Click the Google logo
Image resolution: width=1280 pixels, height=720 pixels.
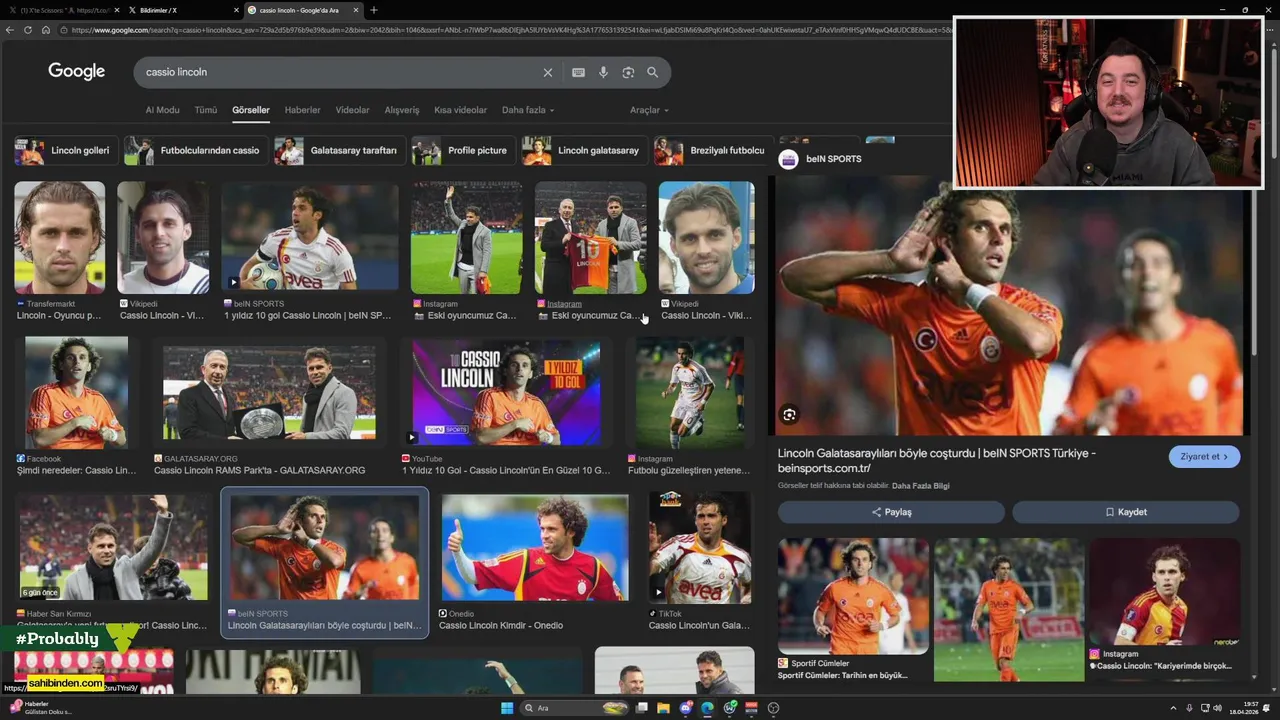click(76, 71)
